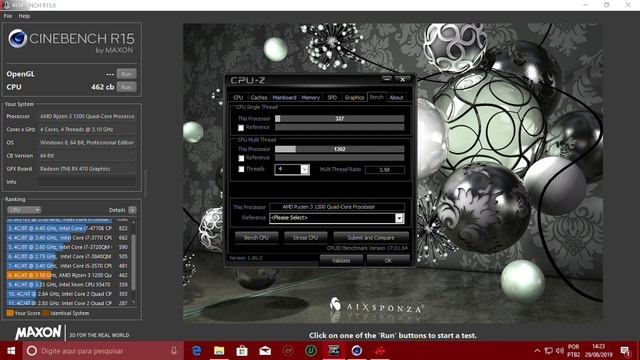Open the volume icon in the system tray

pyautogui.click(x=560, y=351)
